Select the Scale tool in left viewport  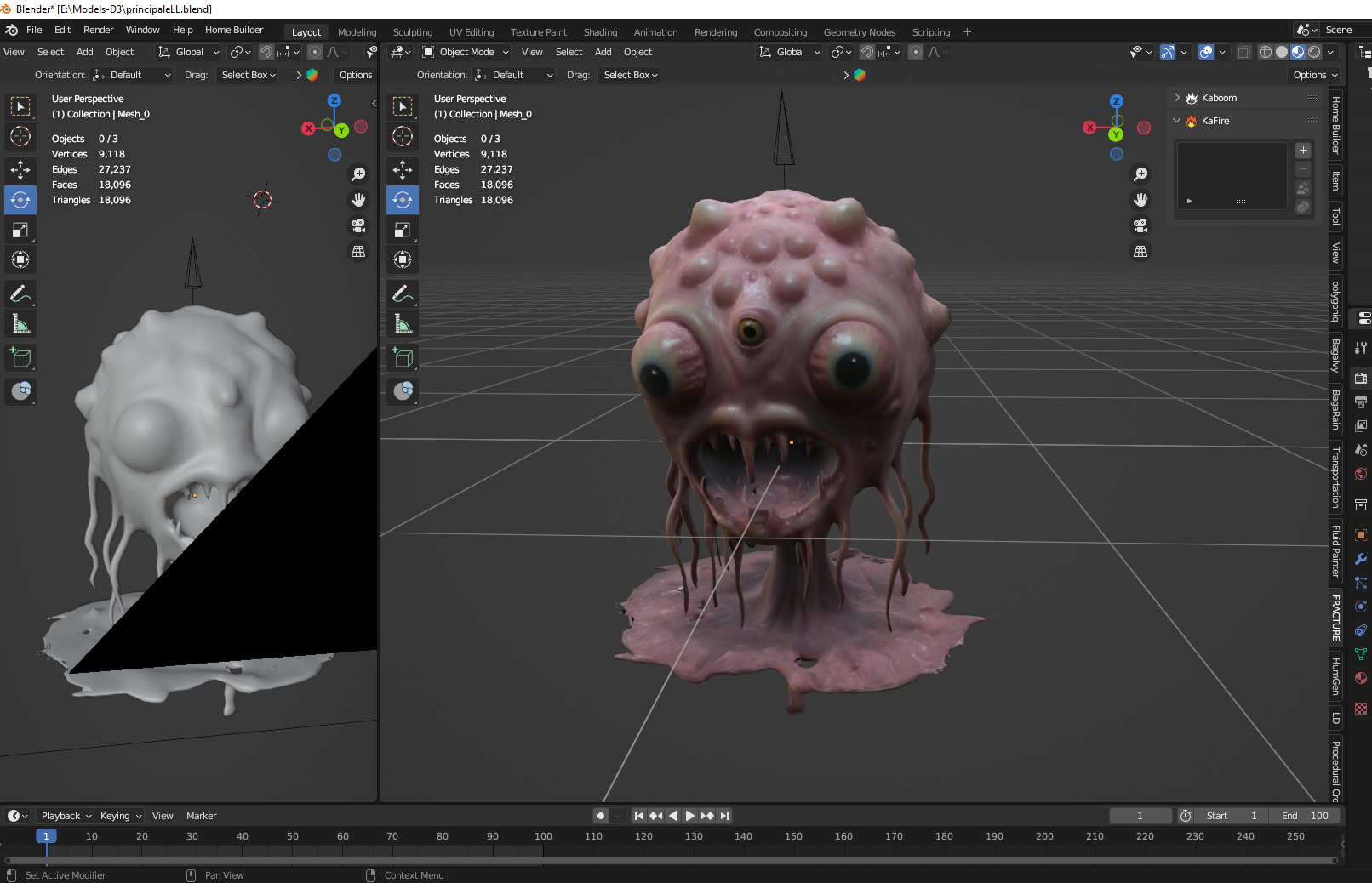(x=20, y=231)
